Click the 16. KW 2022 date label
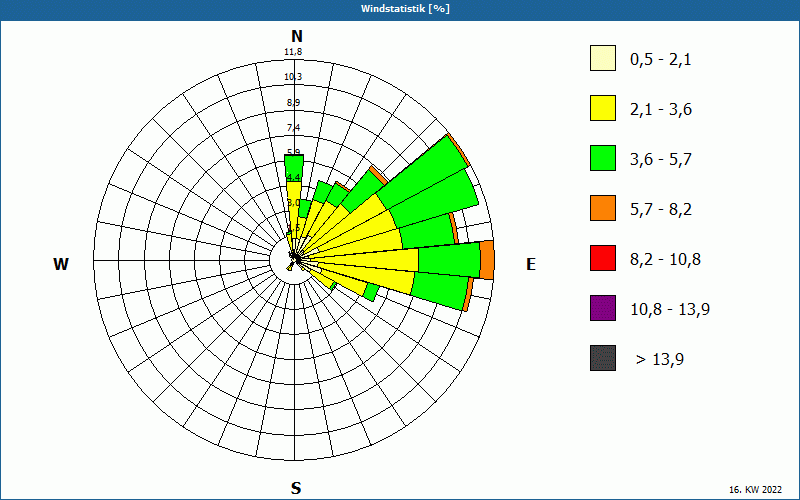Viewport: 800px width, 500px height. click(757, 490)
